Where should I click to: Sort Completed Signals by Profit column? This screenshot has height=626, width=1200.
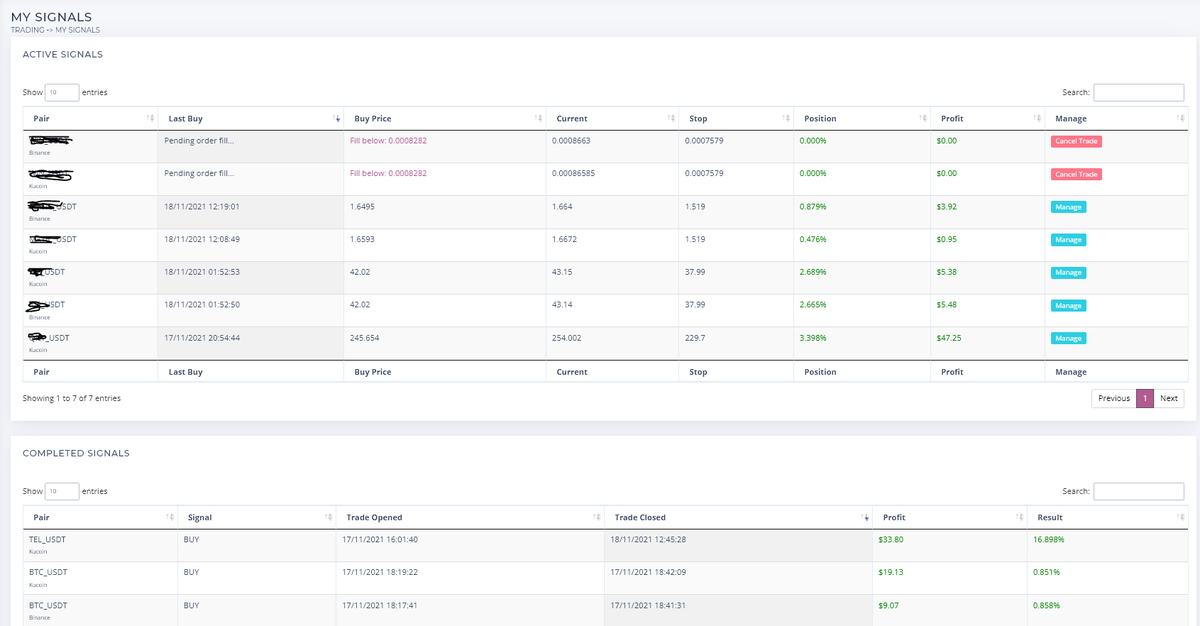pyautogui.click(x=949, y=517)
